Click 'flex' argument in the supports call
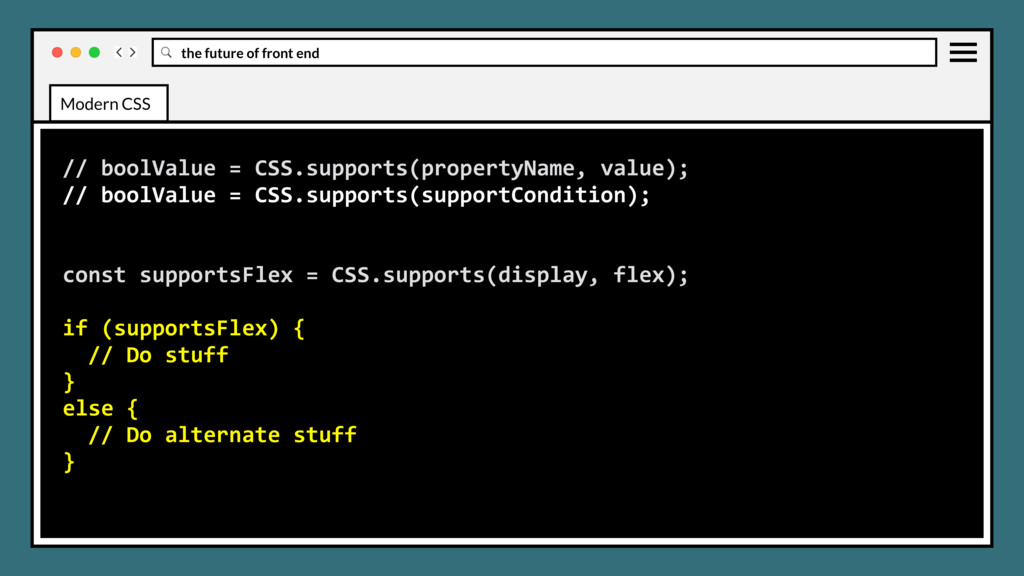The width and height of the screenshot is (1024, 576). pyautogui.click(x=638, y=275)
